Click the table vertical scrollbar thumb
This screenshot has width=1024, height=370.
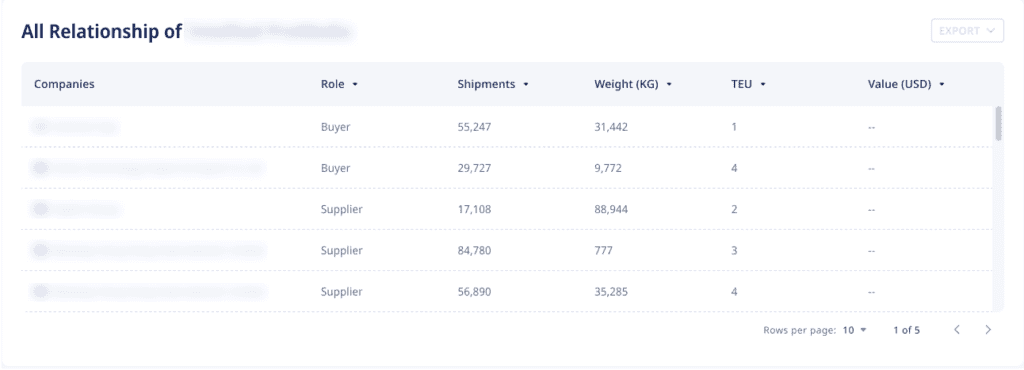coord(998,123)
